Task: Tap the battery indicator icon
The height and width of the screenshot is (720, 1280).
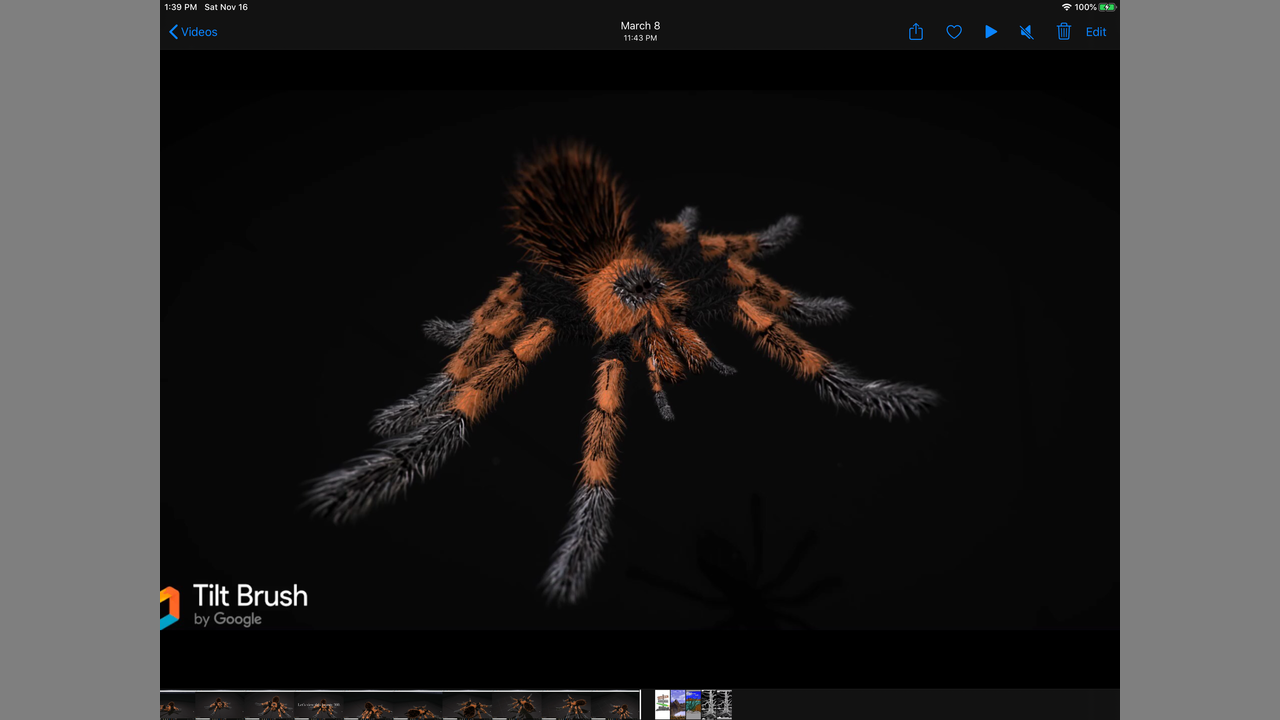Action: 1108,7
